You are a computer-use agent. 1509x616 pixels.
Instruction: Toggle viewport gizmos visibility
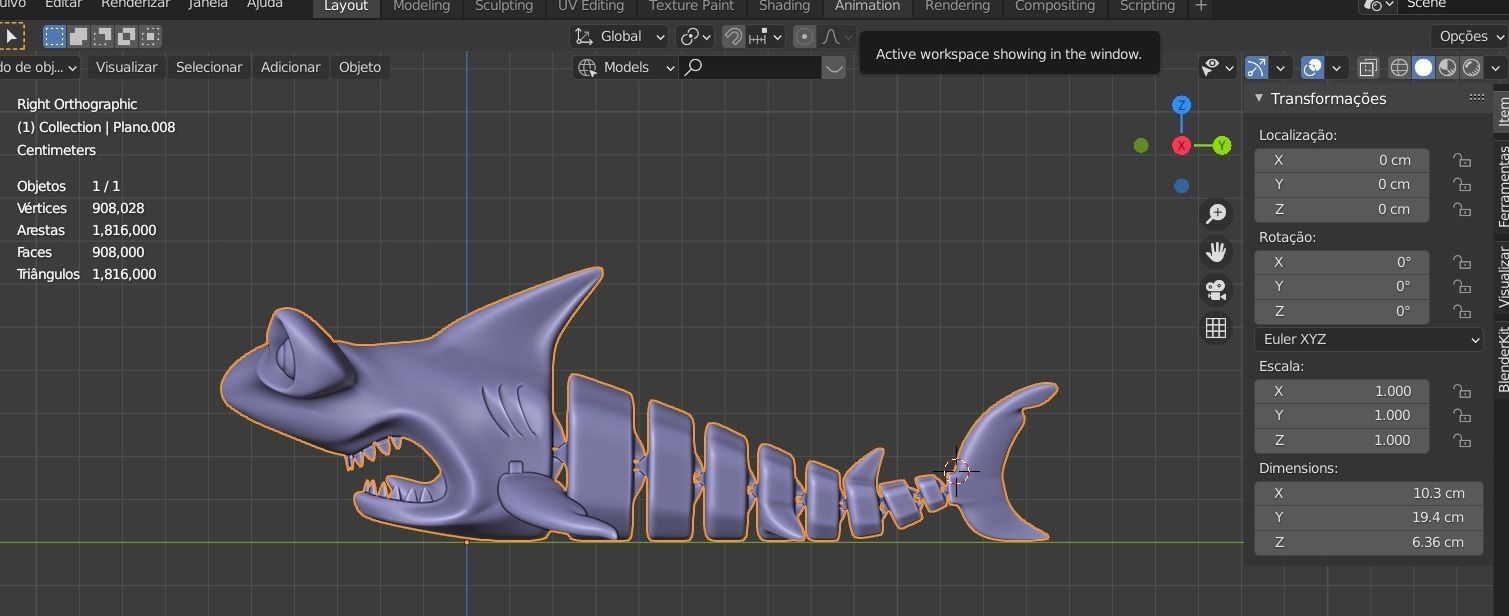[x=1256, y=67]
